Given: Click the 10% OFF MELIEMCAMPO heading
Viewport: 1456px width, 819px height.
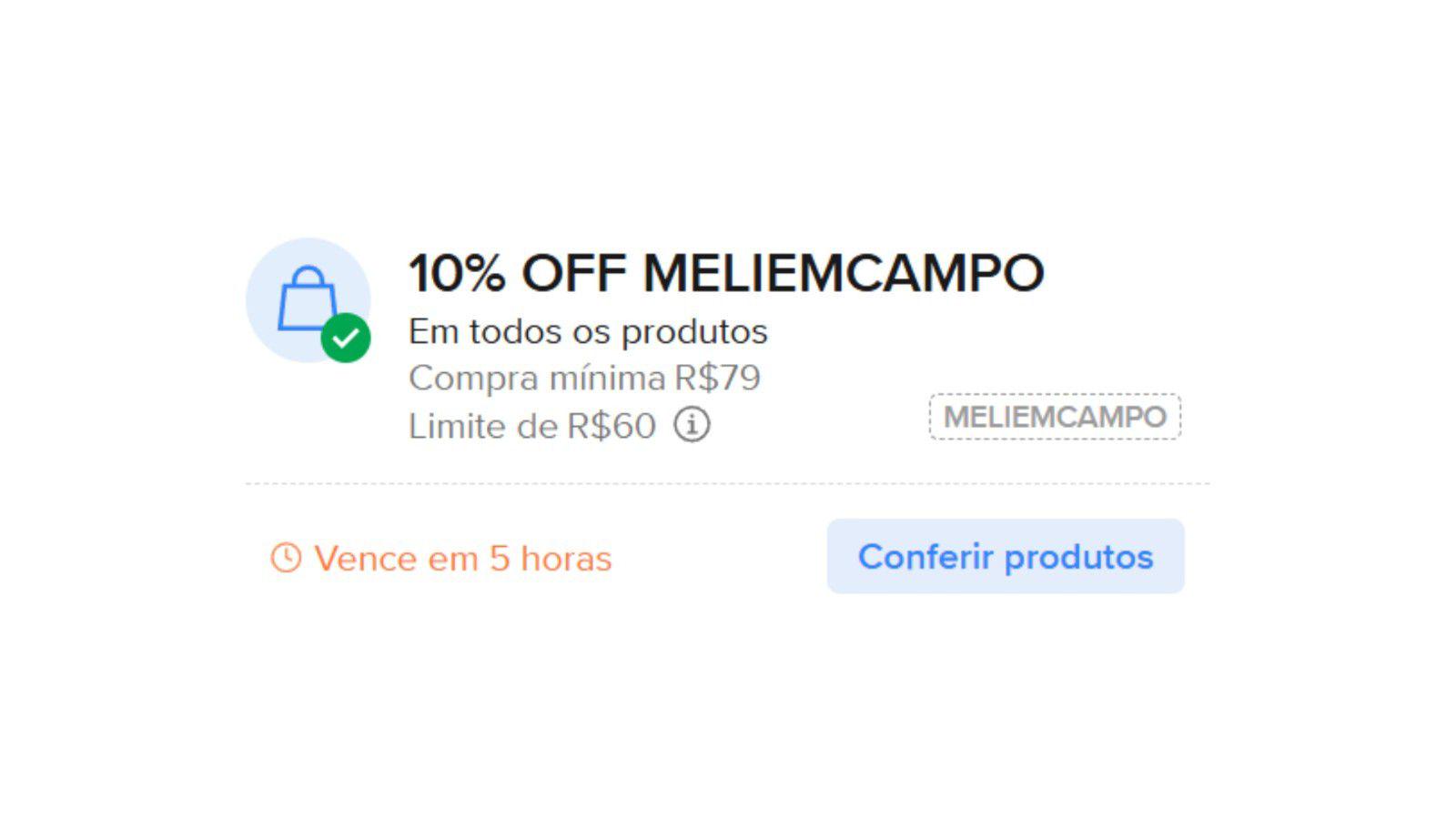Looking at the screenshot, I should point(725,273).
